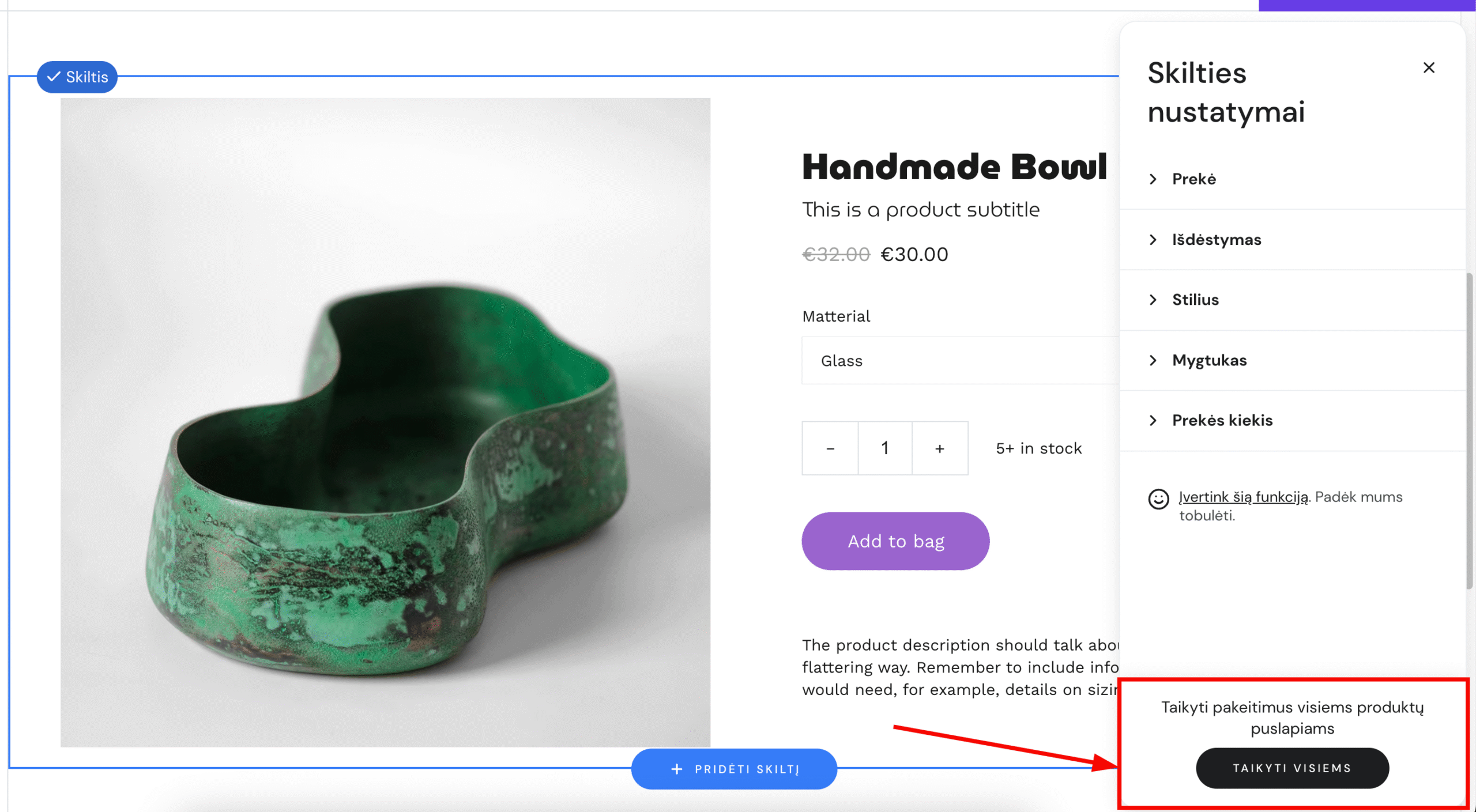Expand the Stilius settings section
Screen dimensions: 1476x812
tap(1195, 300)
